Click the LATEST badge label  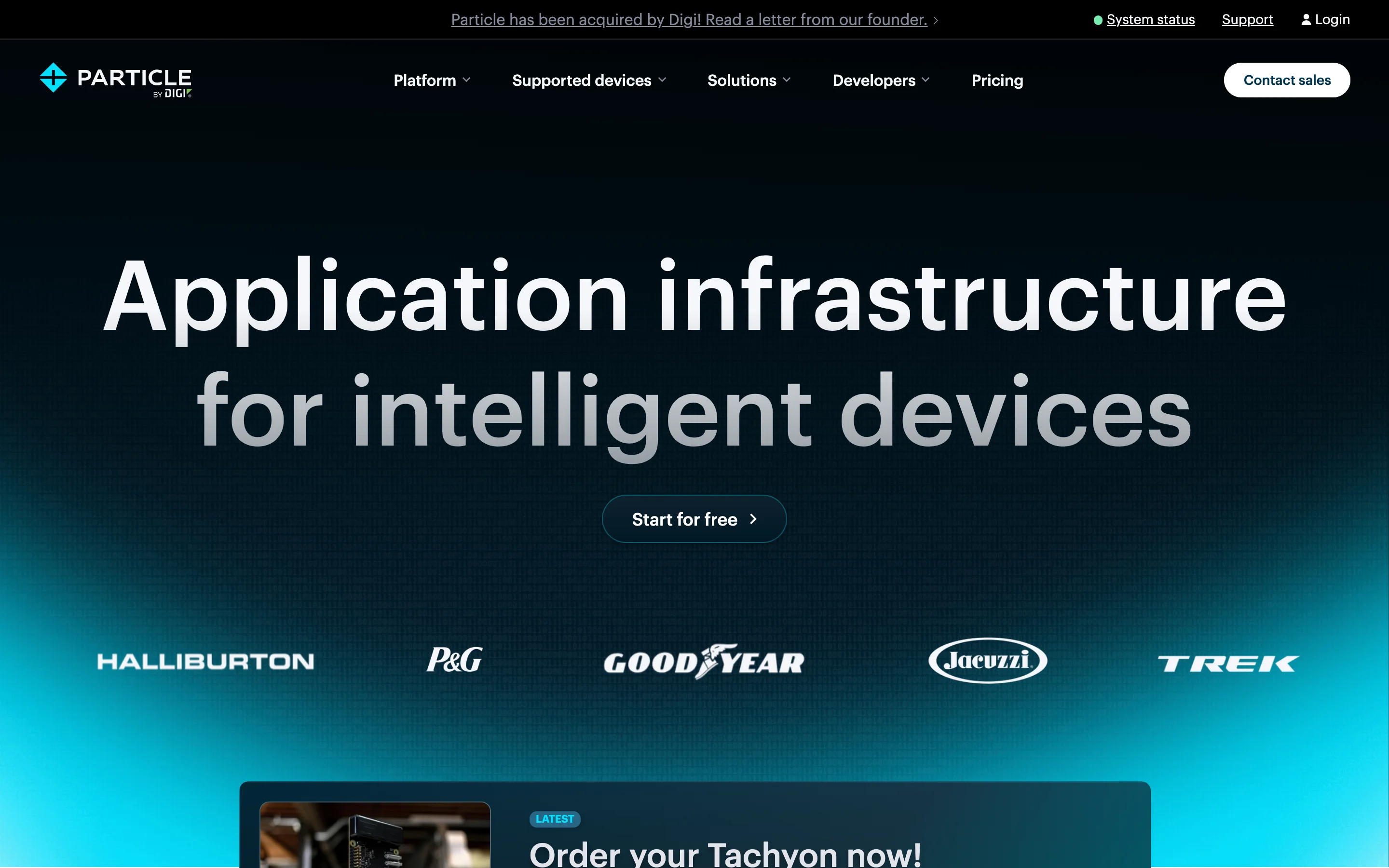(555, 819)
